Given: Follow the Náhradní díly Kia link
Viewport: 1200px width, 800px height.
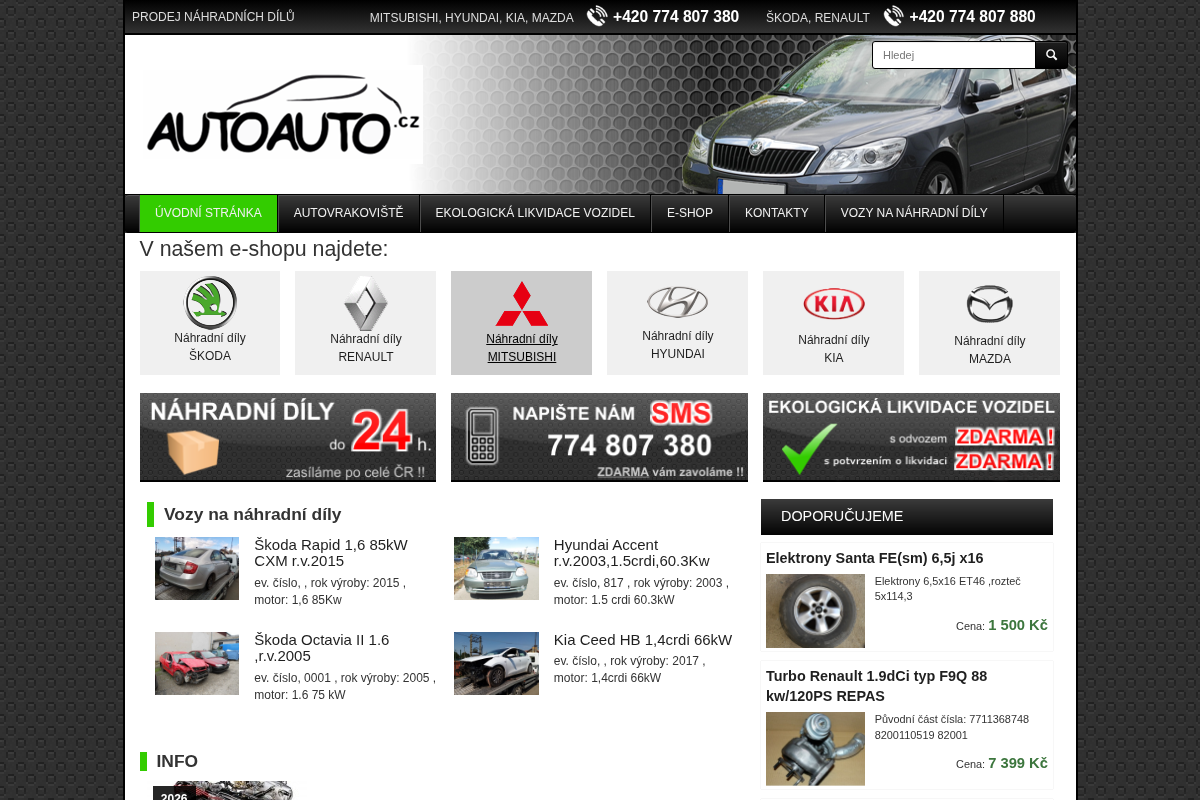Looking at the screenshot, I should pos(834,349).
